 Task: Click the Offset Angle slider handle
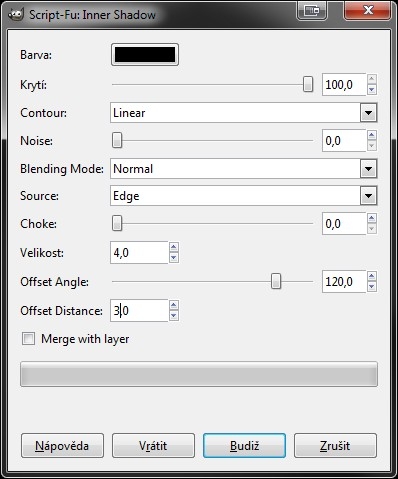coord(276,282)
